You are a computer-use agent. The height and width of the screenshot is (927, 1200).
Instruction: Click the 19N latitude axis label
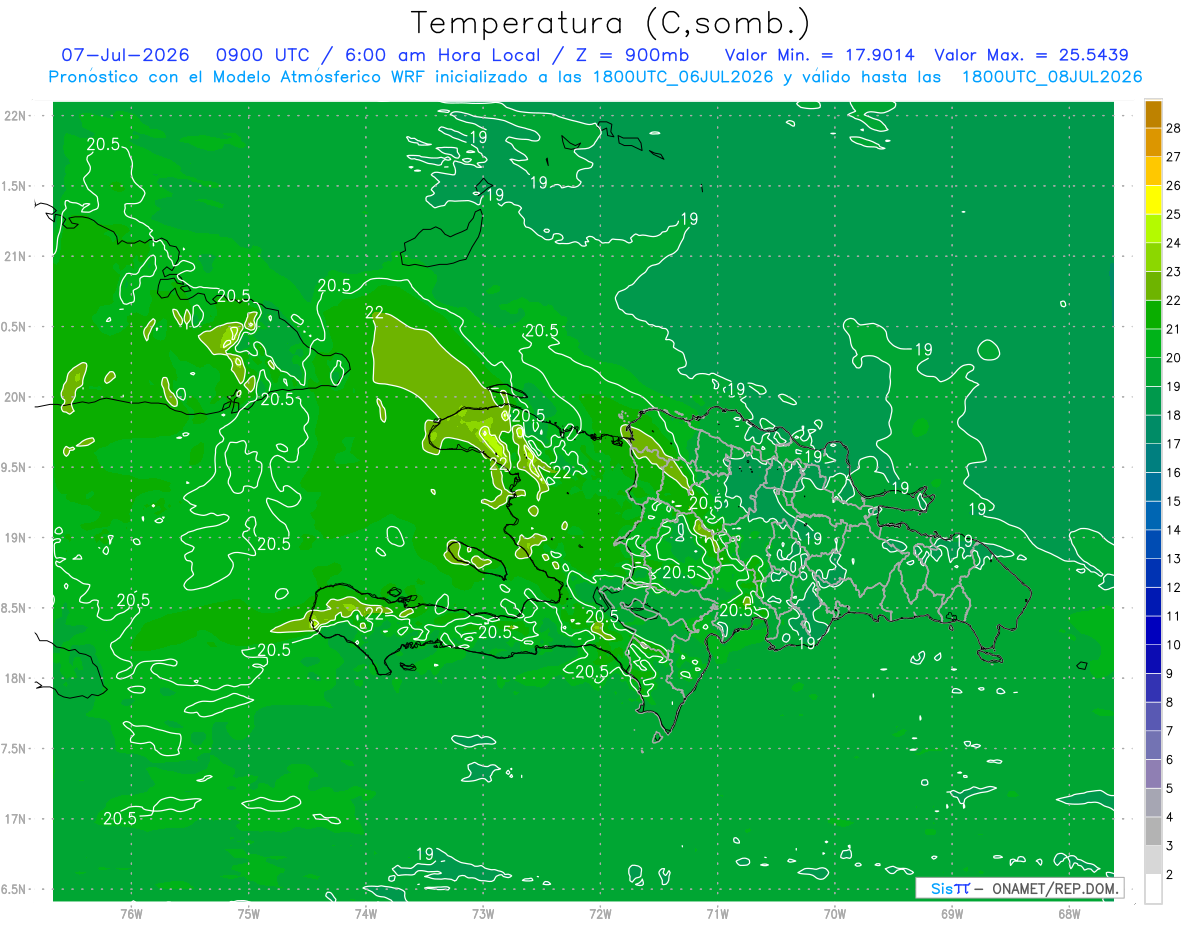pyautogui.click(x=17, y=538)
